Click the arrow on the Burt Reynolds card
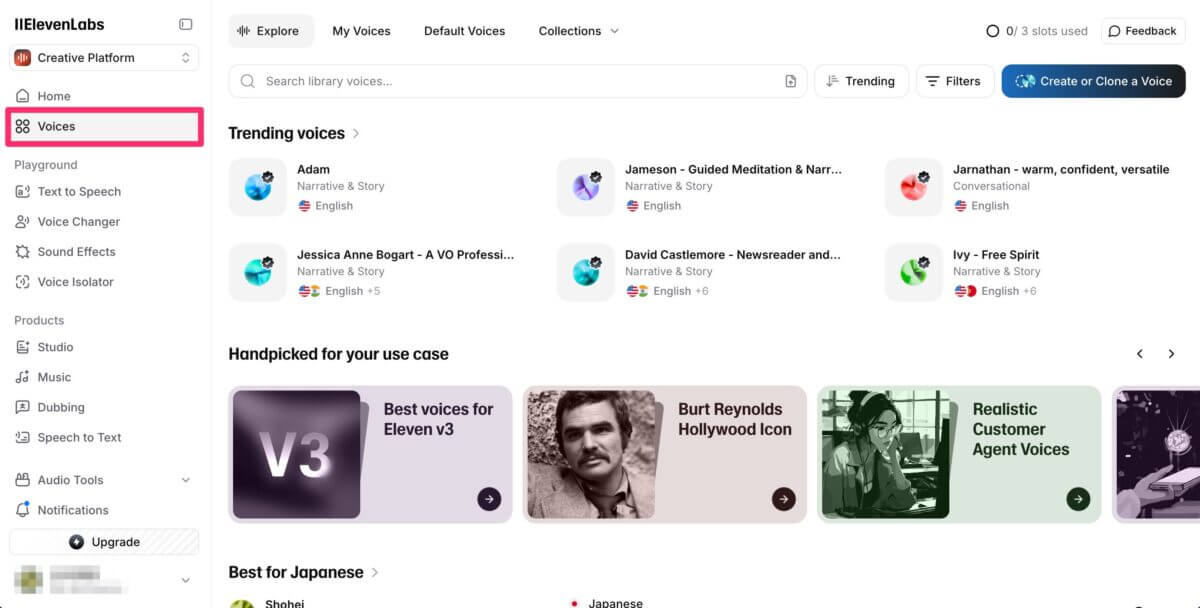 tap(784, 498)
